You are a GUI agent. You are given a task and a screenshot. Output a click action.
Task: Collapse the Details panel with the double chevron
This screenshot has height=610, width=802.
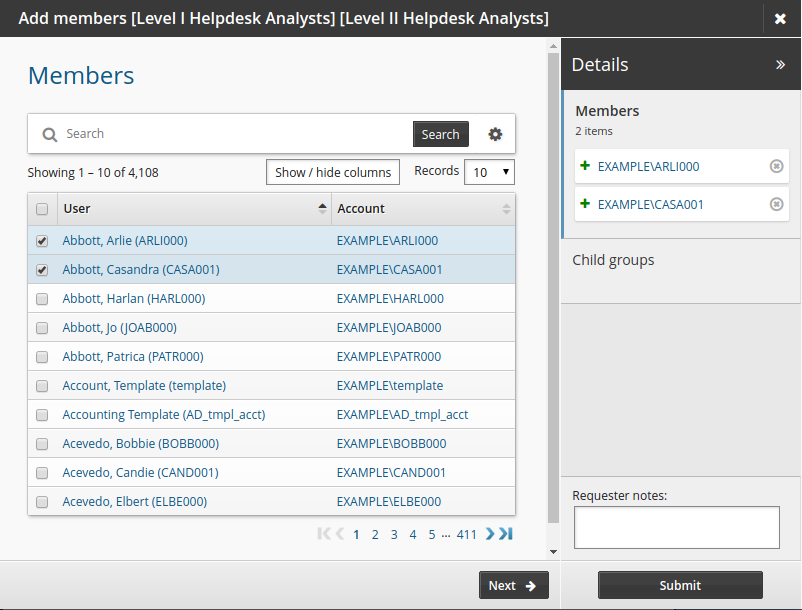pyautogui.click(x=780, y=65)
